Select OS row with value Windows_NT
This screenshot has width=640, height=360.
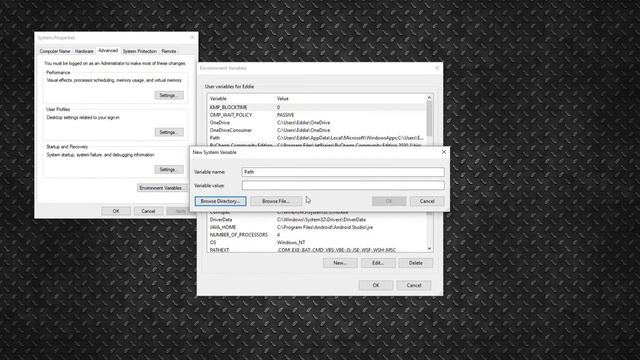tap(317, 242)
